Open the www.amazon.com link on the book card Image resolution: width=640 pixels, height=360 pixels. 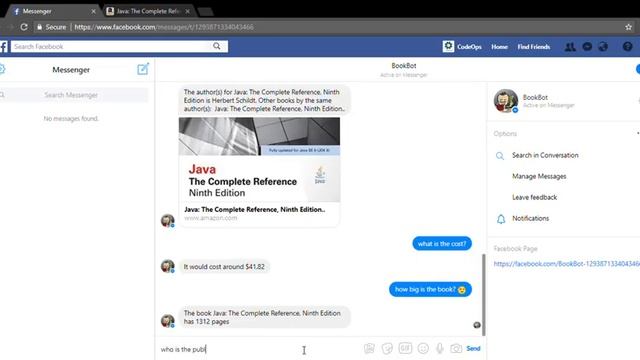210,218
